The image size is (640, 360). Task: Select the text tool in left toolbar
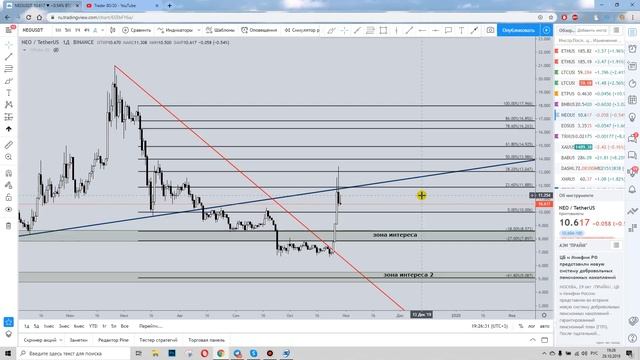(x=9, y=93)
